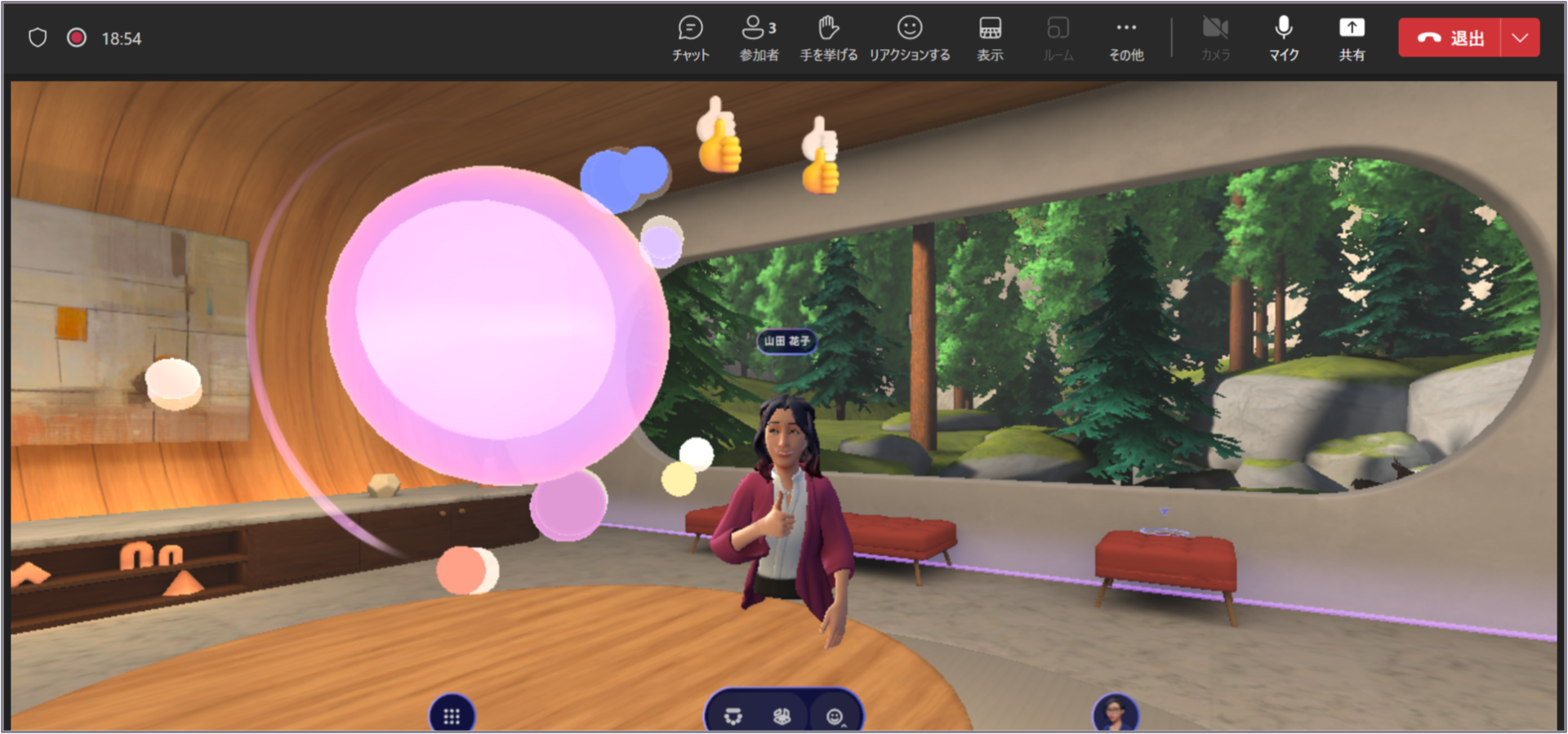Leave the meeting with 退出
Image resolution: width=1568 pixels, height=734 pixels.
tap(1450, 38)
